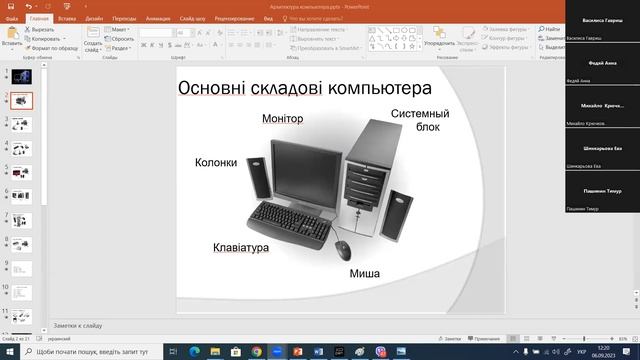640x360 pixels.
Task: Create a new slide with Создать слайд
Action: point(93,40)
